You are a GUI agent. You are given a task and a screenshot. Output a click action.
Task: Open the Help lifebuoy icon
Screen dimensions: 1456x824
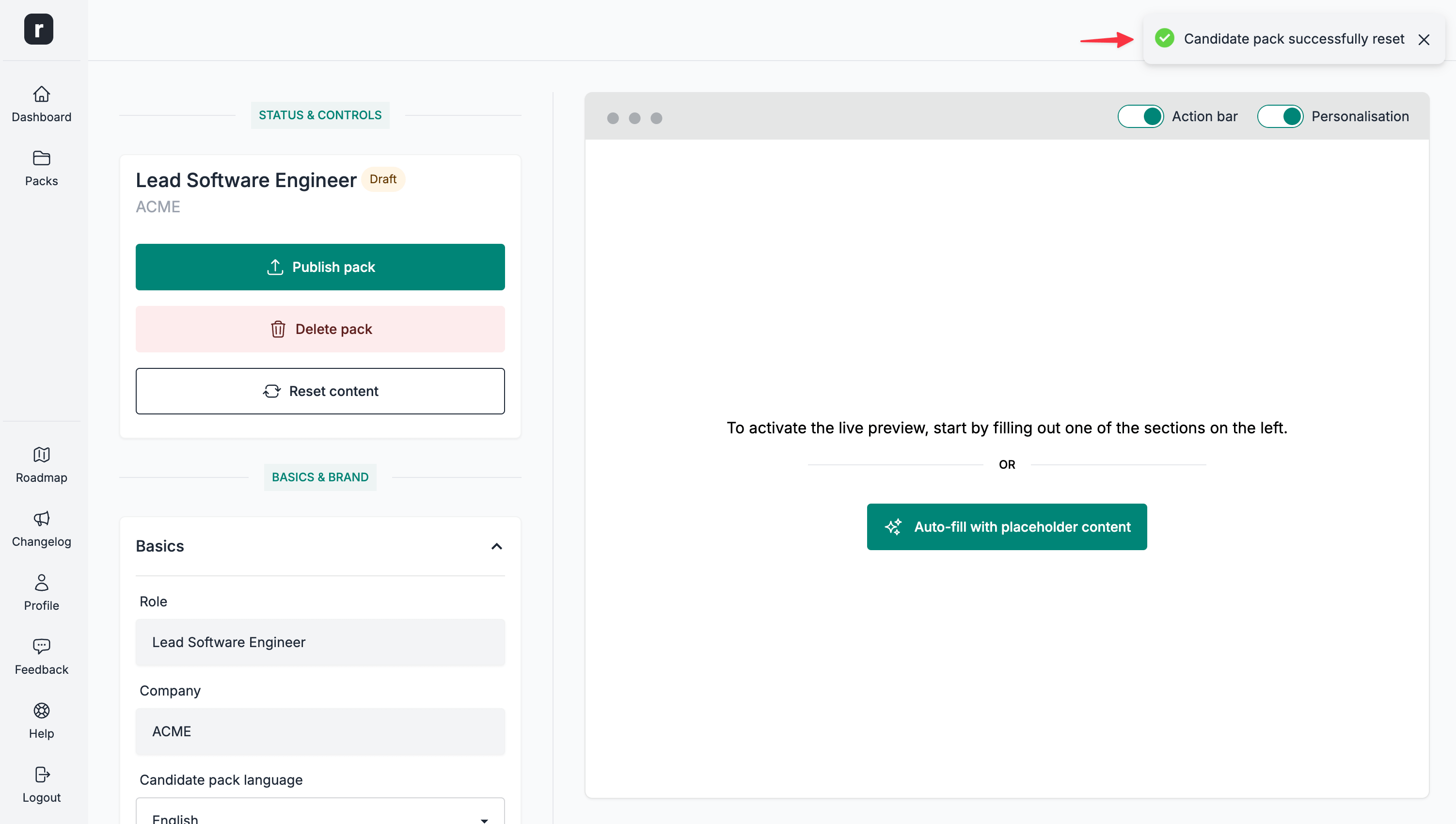(x=41, y=710)
